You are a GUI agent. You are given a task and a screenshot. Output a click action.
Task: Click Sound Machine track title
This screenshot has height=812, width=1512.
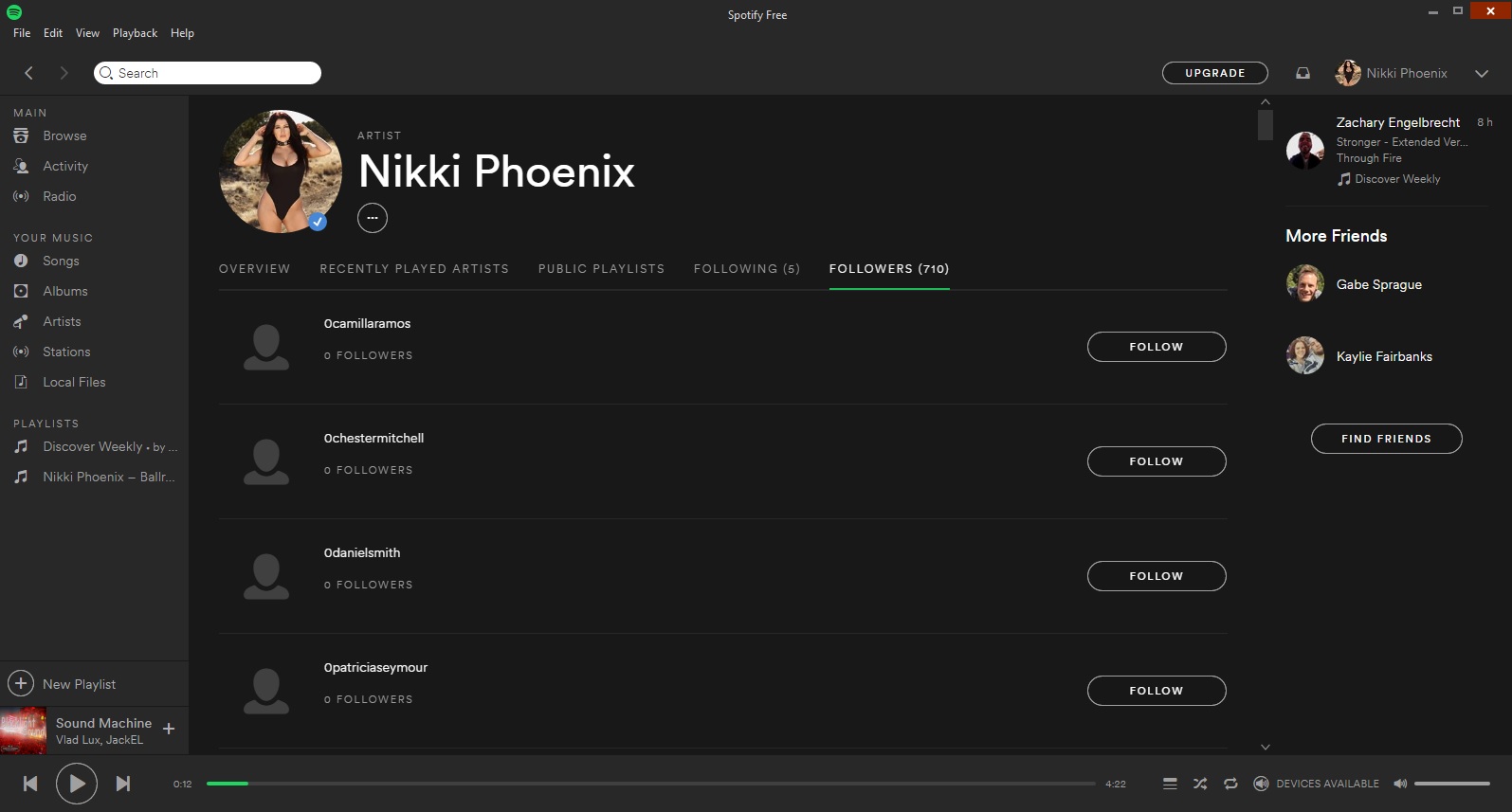(103, 723)
